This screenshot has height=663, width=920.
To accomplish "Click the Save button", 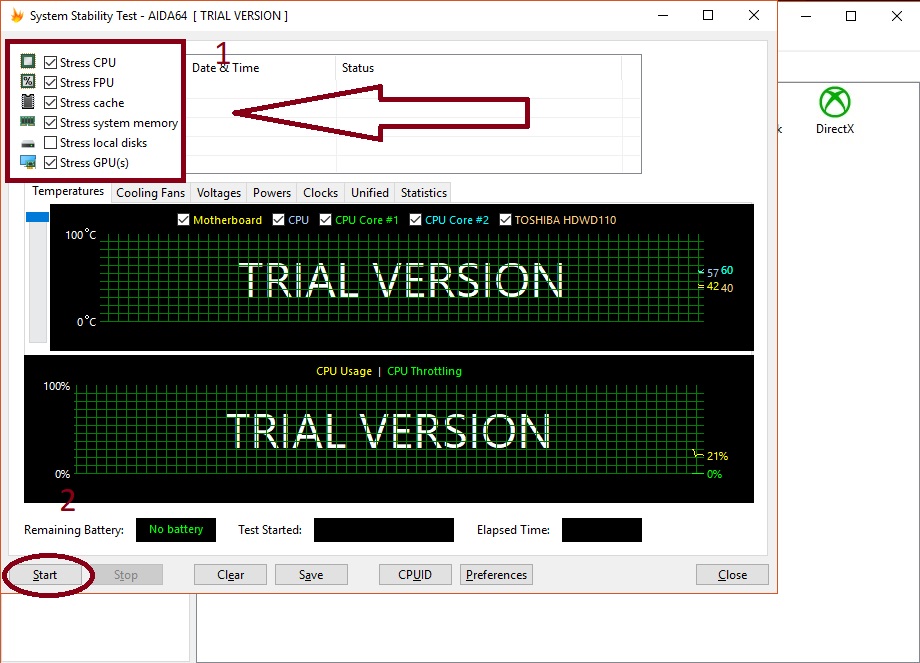I will click(x=311, y=575).
